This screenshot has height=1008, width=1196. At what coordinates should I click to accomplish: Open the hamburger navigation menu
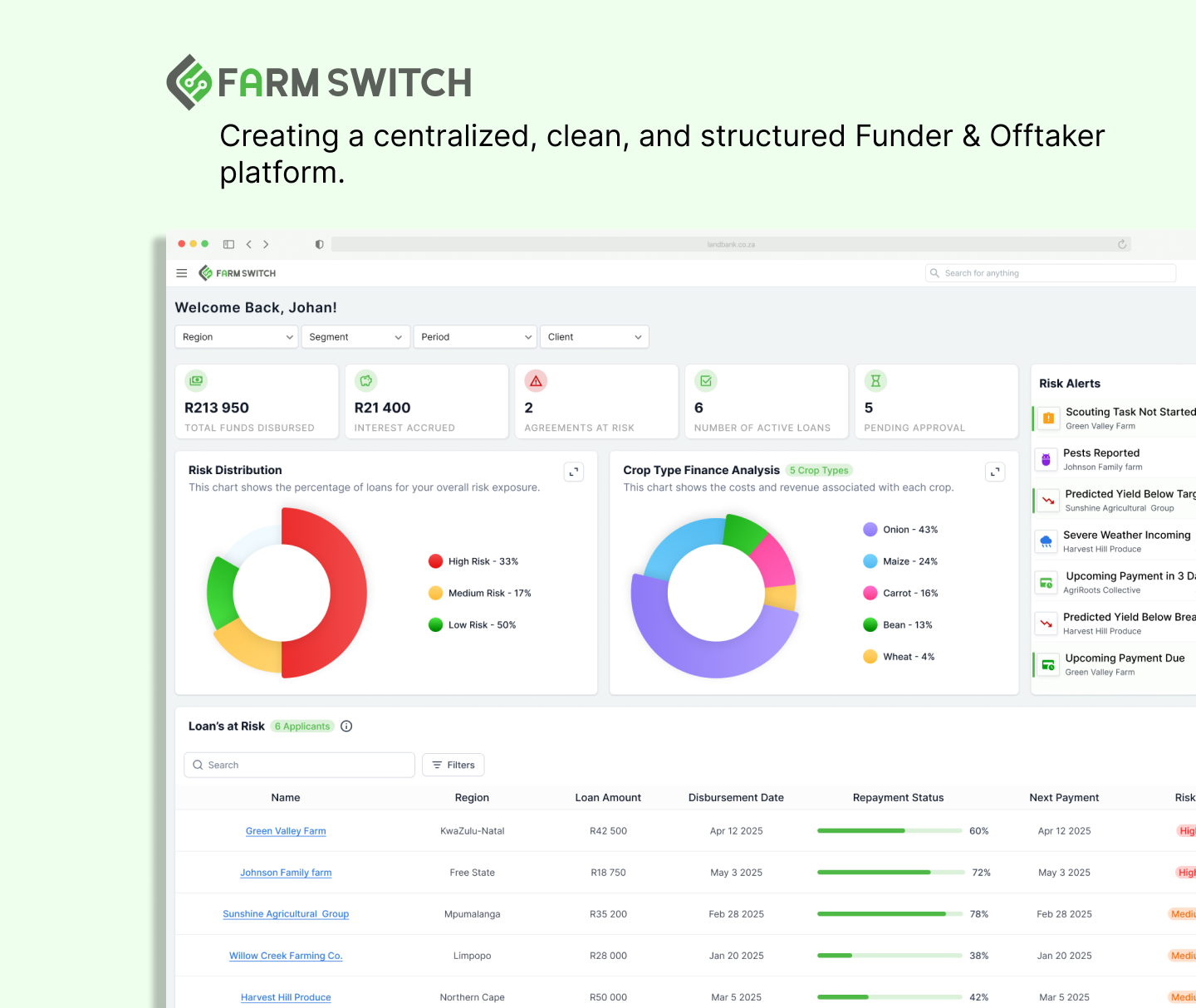181,273
